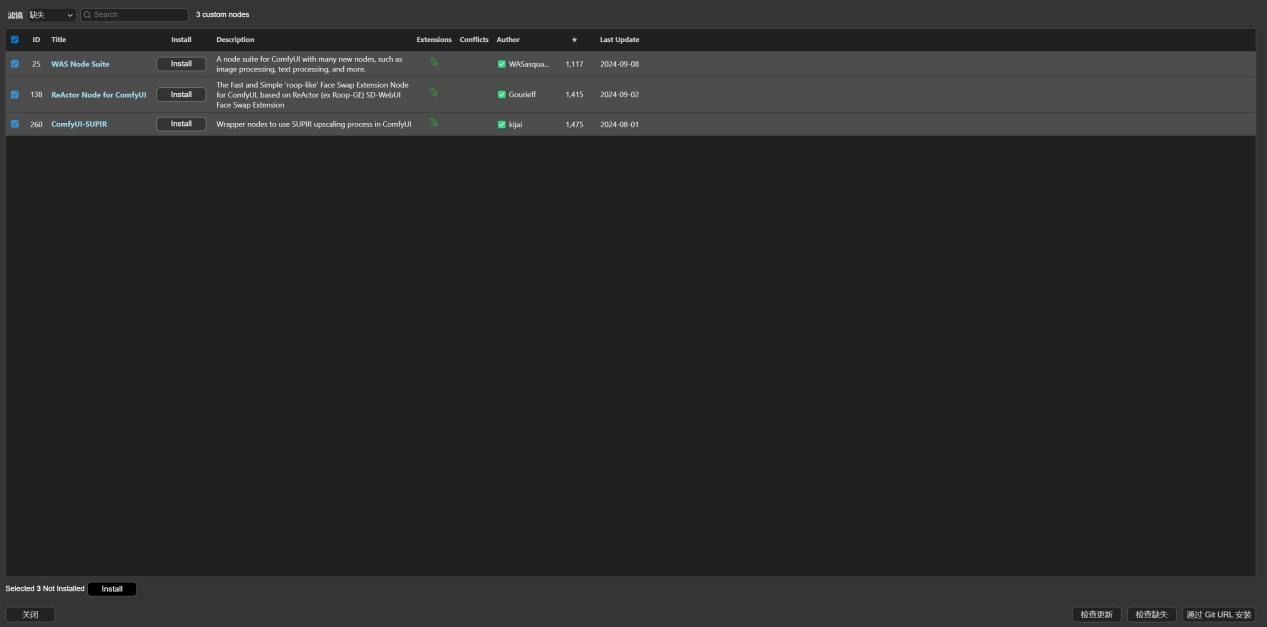Click extensions icon for WAS Node Suite
The height and width of the screenshot is (627, 1267).
[434, 62]
